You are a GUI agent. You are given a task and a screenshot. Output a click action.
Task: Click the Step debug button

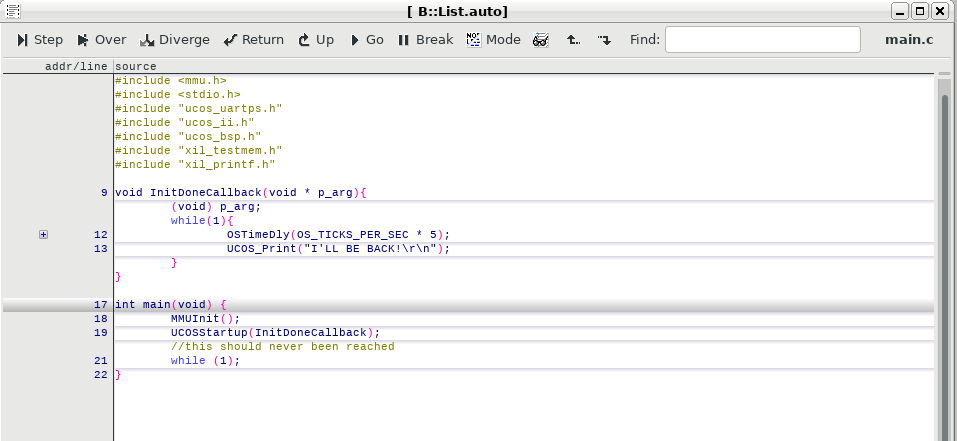[40, 40]
